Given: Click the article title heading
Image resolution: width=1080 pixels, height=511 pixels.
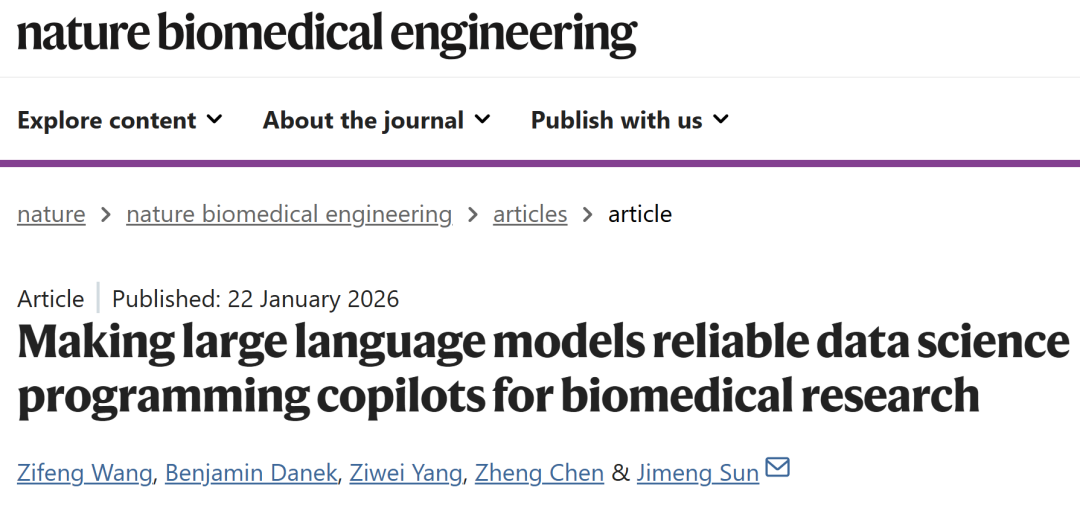Looking at the screenshot, I should pos(540,369).
